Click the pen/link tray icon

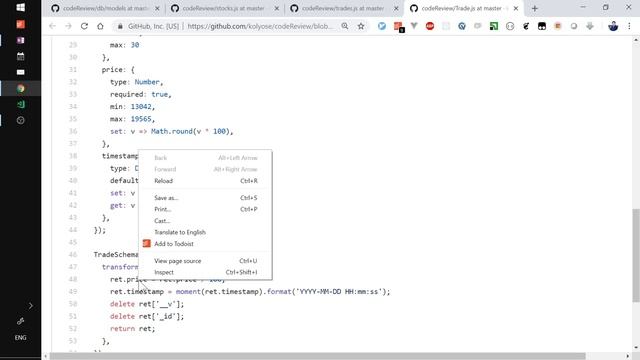coord(20,321)
